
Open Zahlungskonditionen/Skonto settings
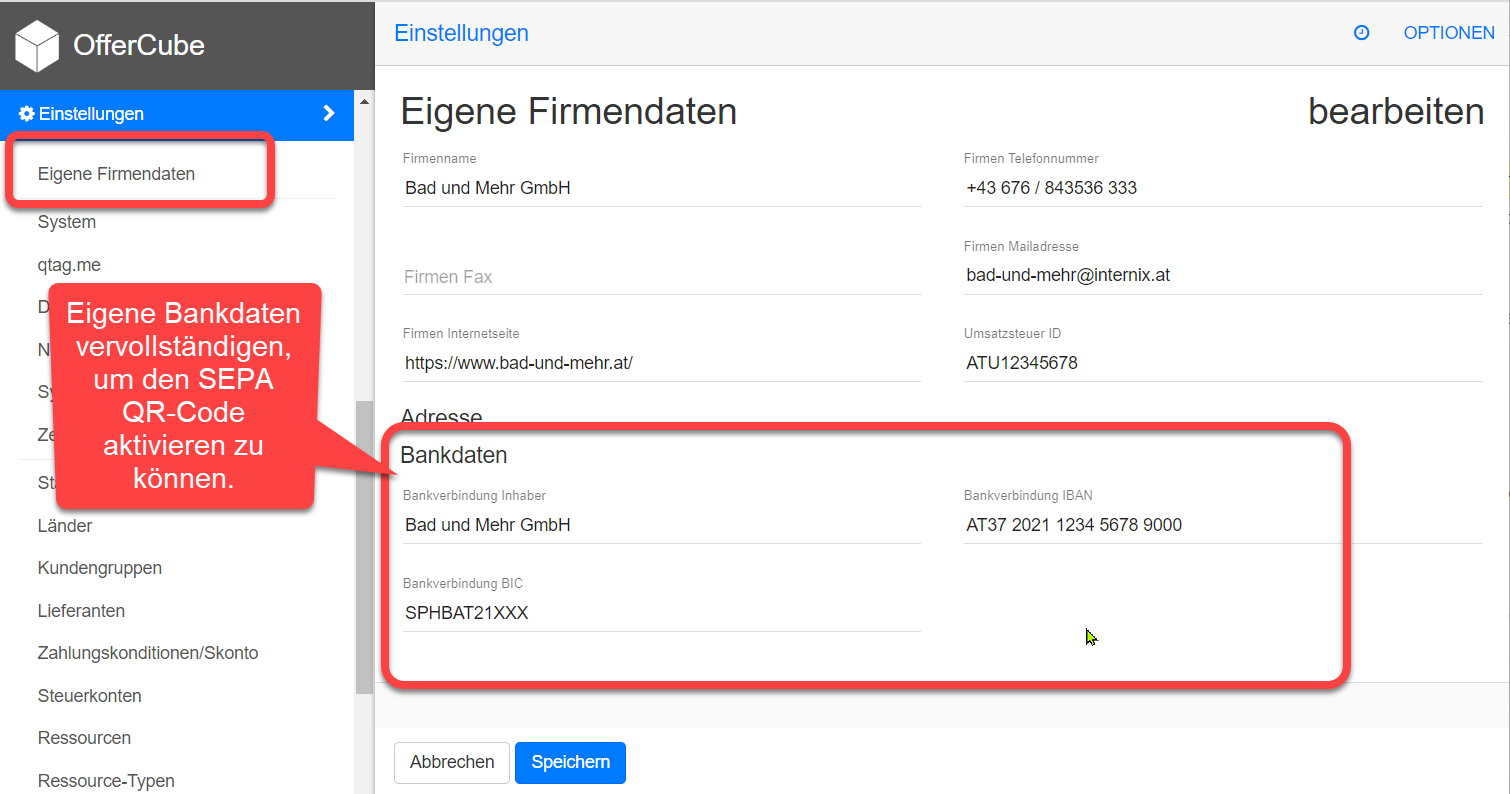(x=148, y=653)
